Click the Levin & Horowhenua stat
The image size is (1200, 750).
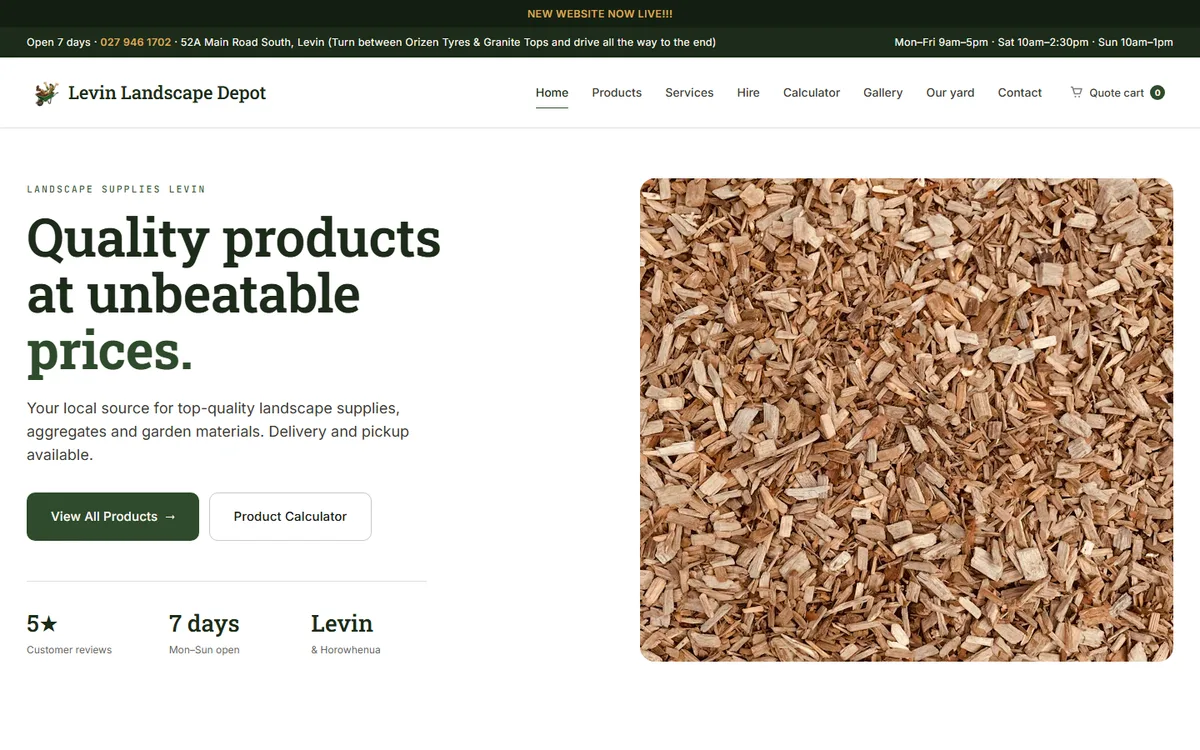point(346,635)
